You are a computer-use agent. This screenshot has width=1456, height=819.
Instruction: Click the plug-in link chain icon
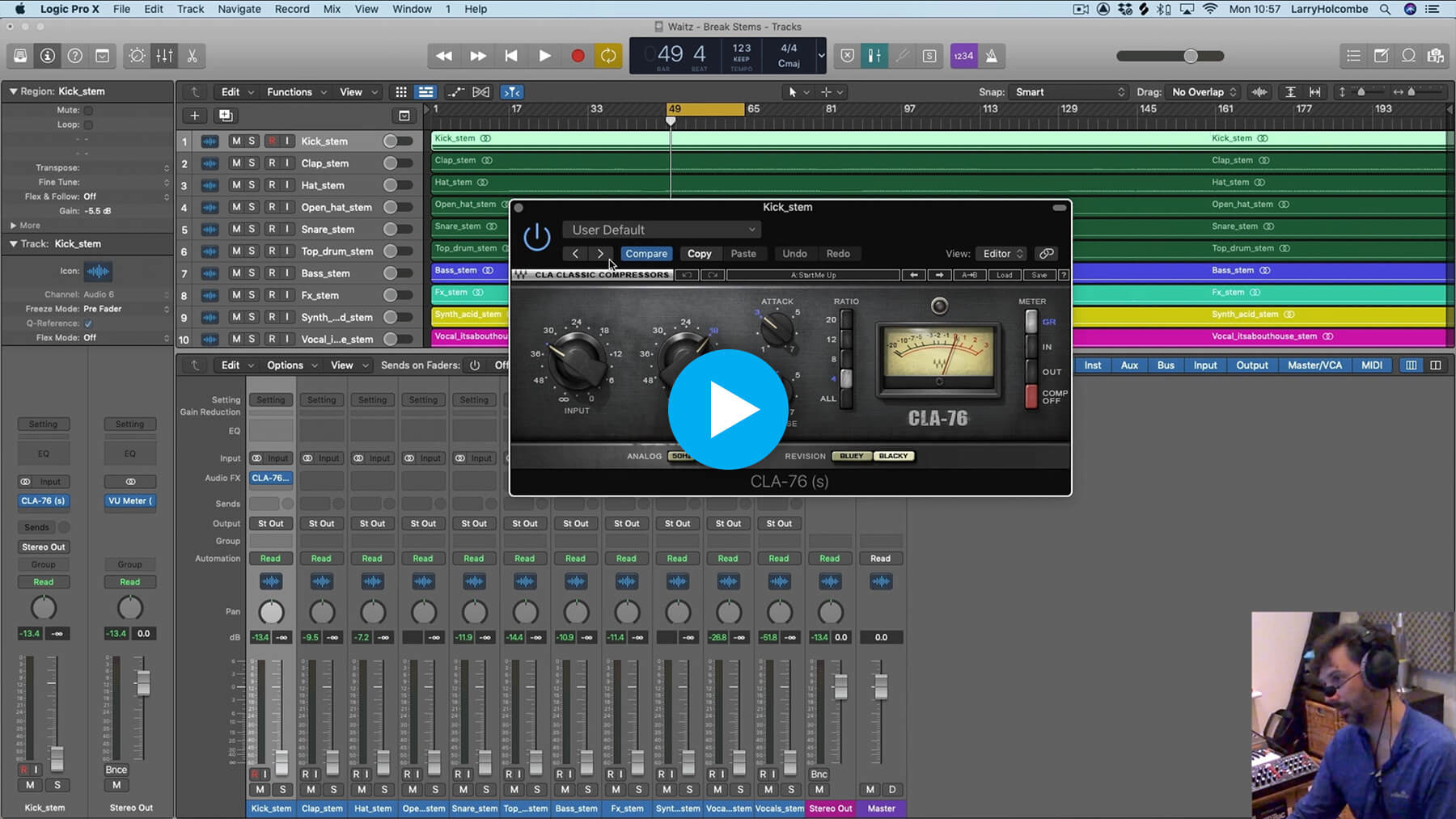coord(1047,254)
